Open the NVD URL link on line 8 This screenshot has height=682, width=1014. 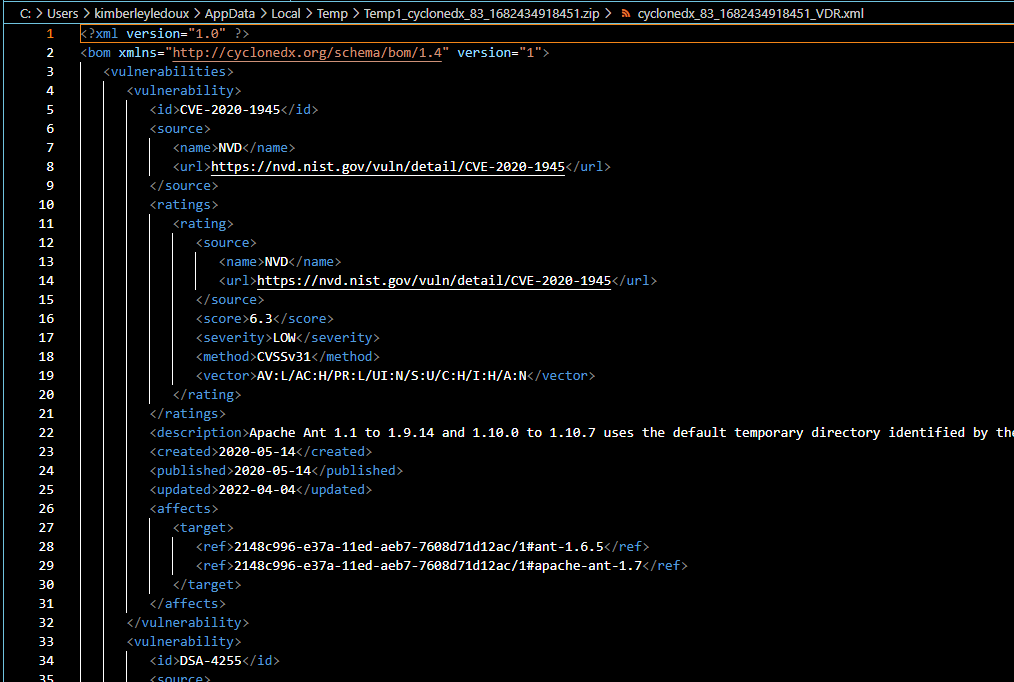click(x=388, y=167)
